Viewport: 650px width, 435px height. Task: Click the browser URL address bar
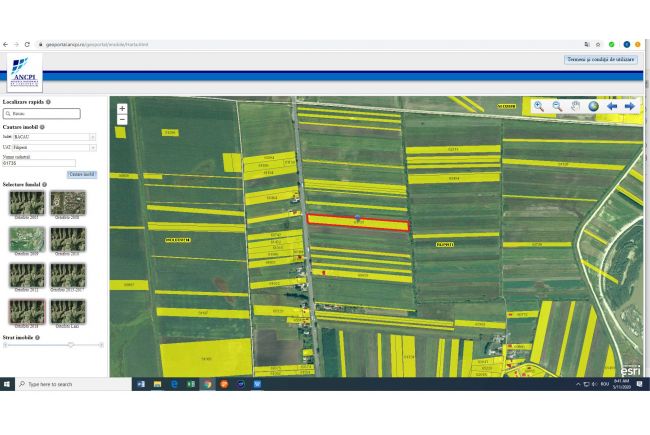tap(307, 44)
